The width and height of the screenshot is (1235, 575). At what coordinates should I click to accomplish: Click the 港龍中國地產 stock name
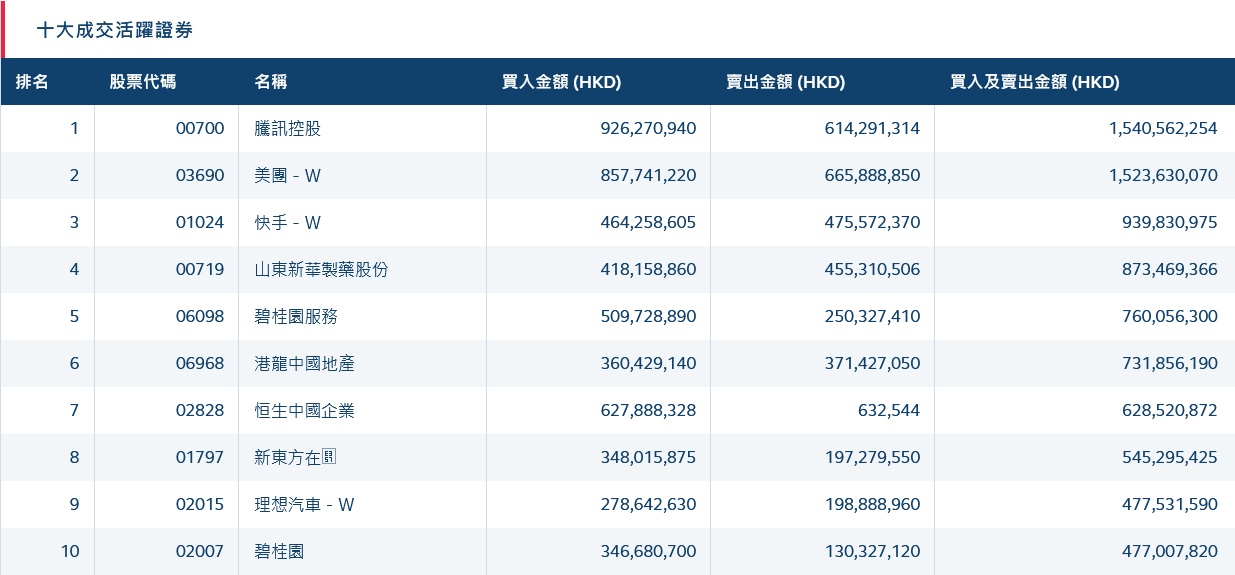[304, 363]
